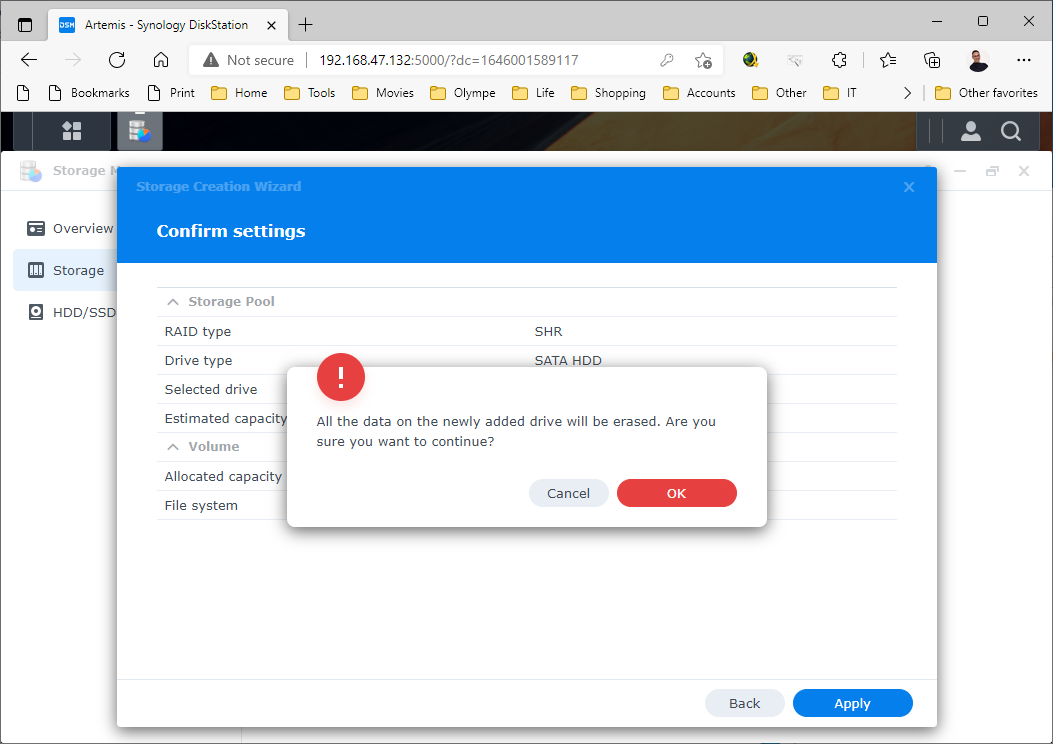The width and height of the screenshot is (1053, 744).
Task: Open the DSM user account options icon
Action: pos(970,131)
